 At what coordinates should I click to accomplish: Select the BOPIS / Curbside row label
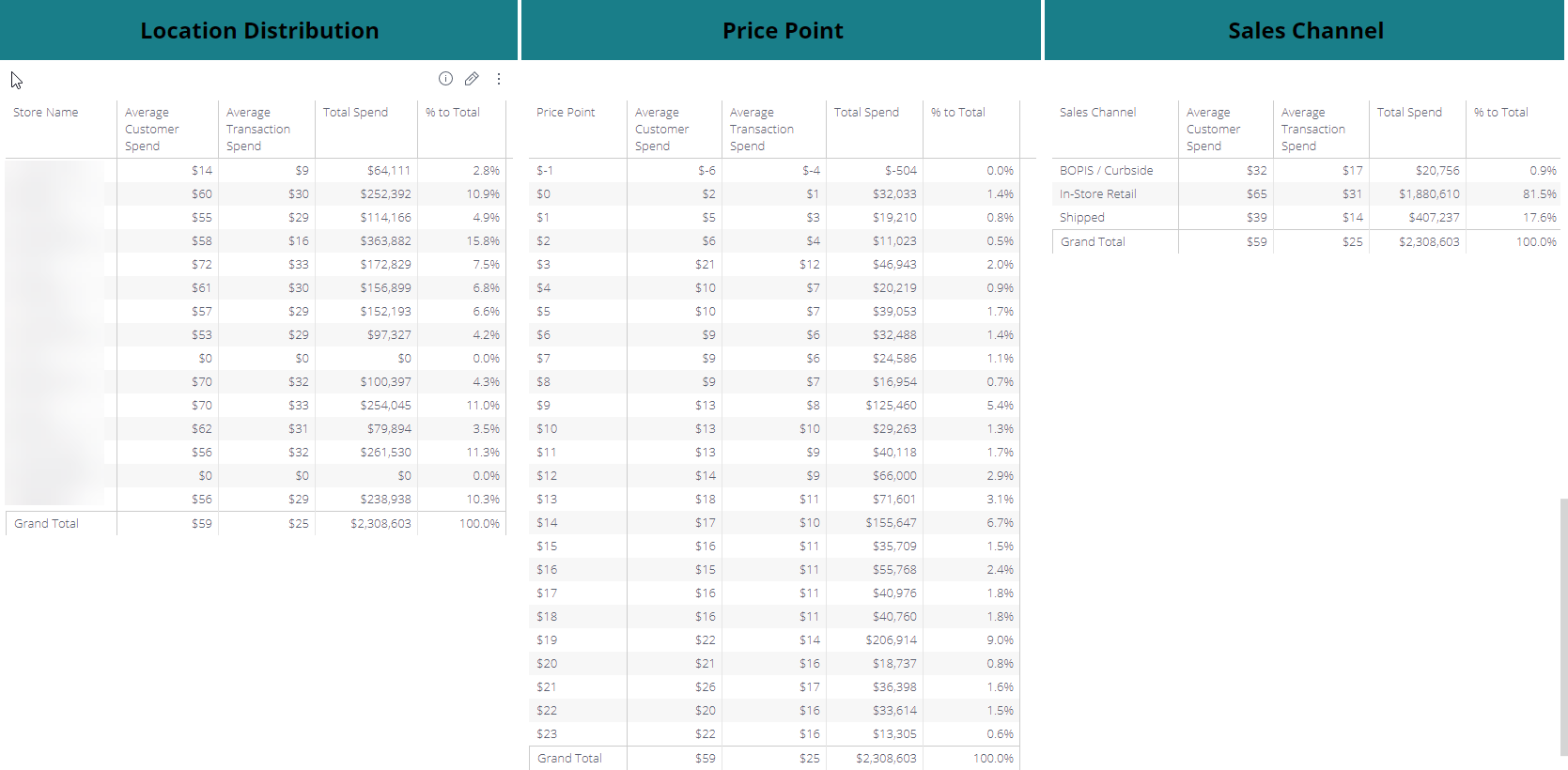point(1106,171)
